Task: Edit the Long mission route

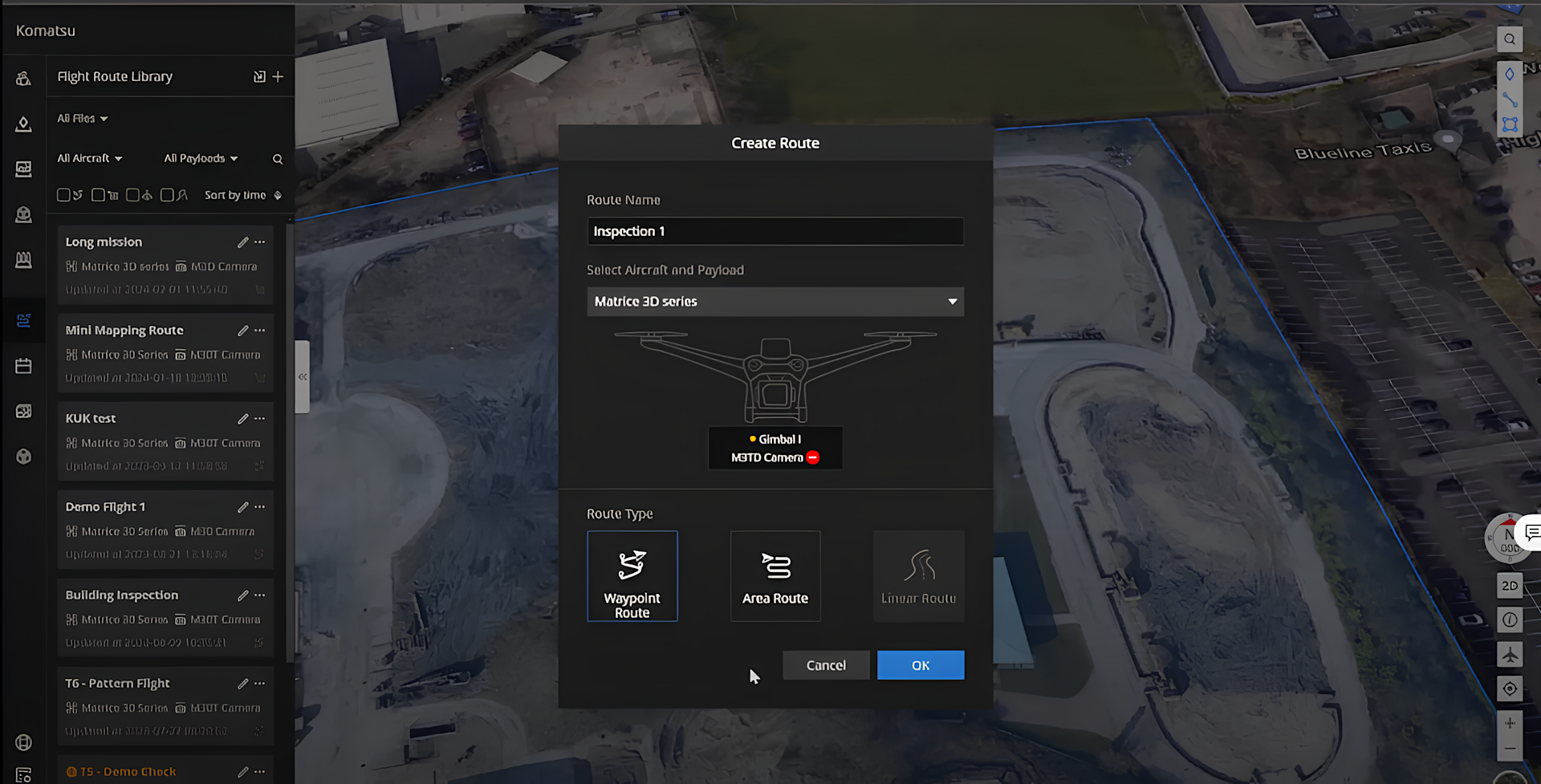Action: point(242,242)
